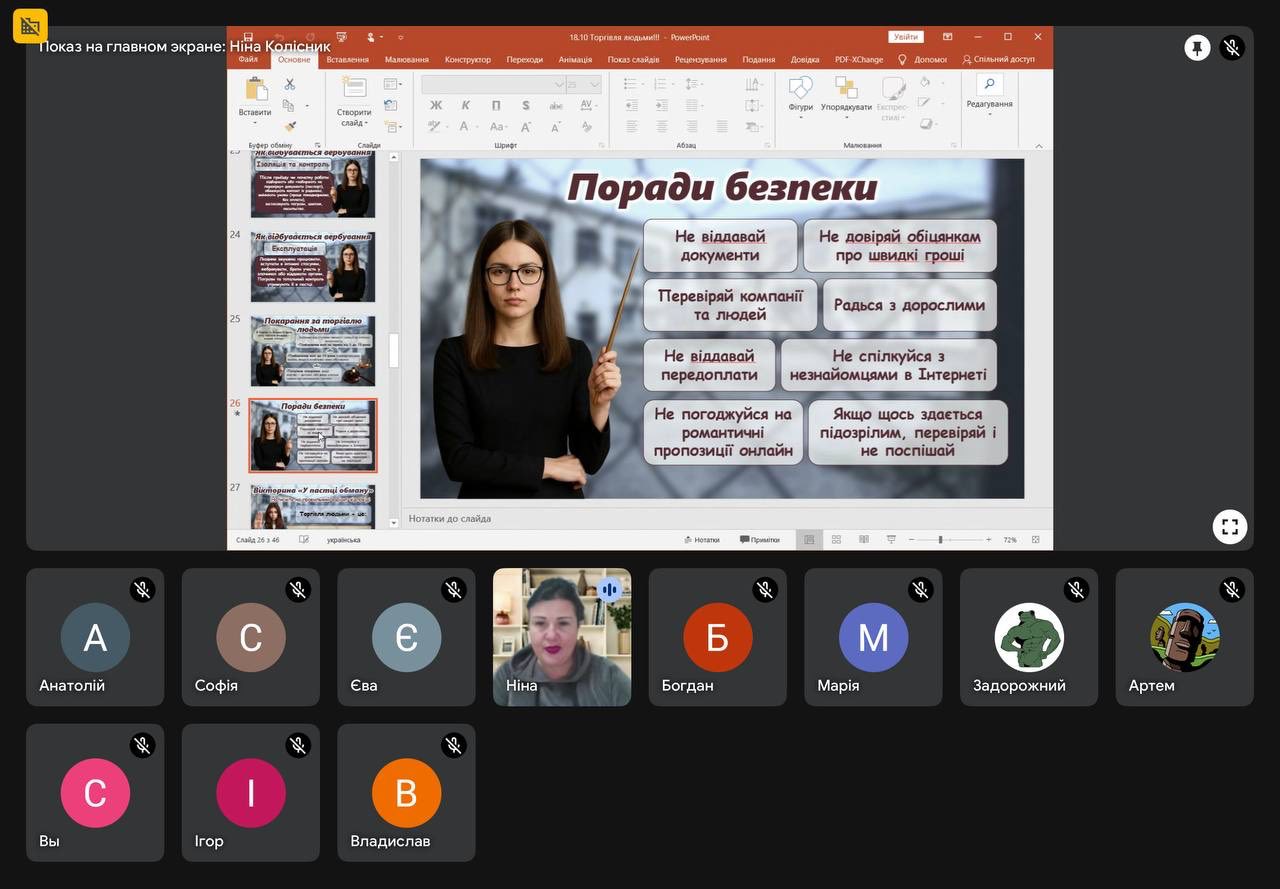Expand the Вставити paste options arrow
The image size is (1280, 889).
tap(256, 123)
